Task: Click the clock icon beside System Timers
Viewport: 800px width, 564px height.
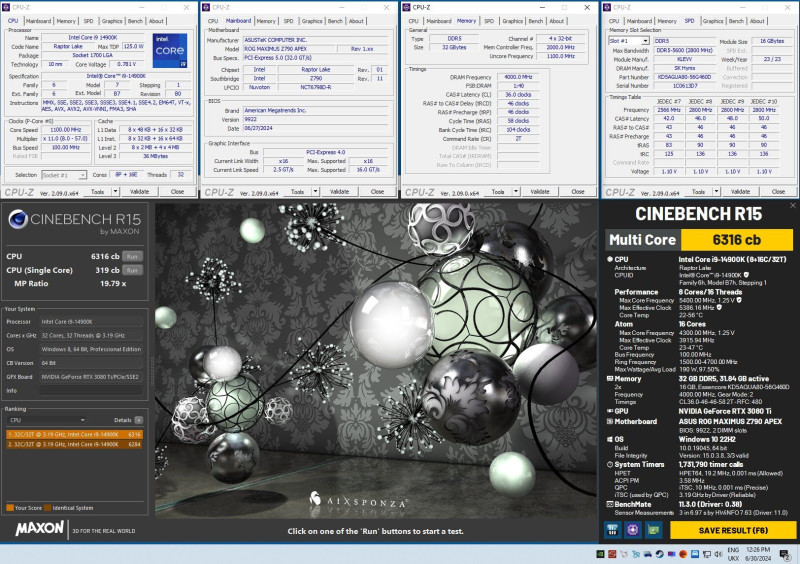Action: click(610, 464)
